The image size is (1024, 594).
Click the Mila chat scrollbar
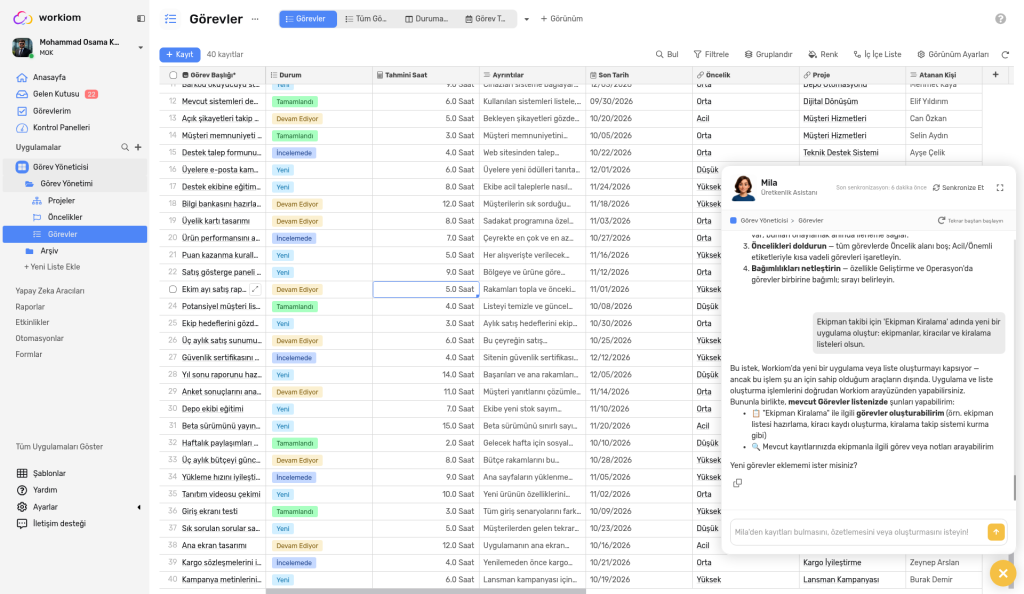pyautogui.click(x=1014, y=488)
